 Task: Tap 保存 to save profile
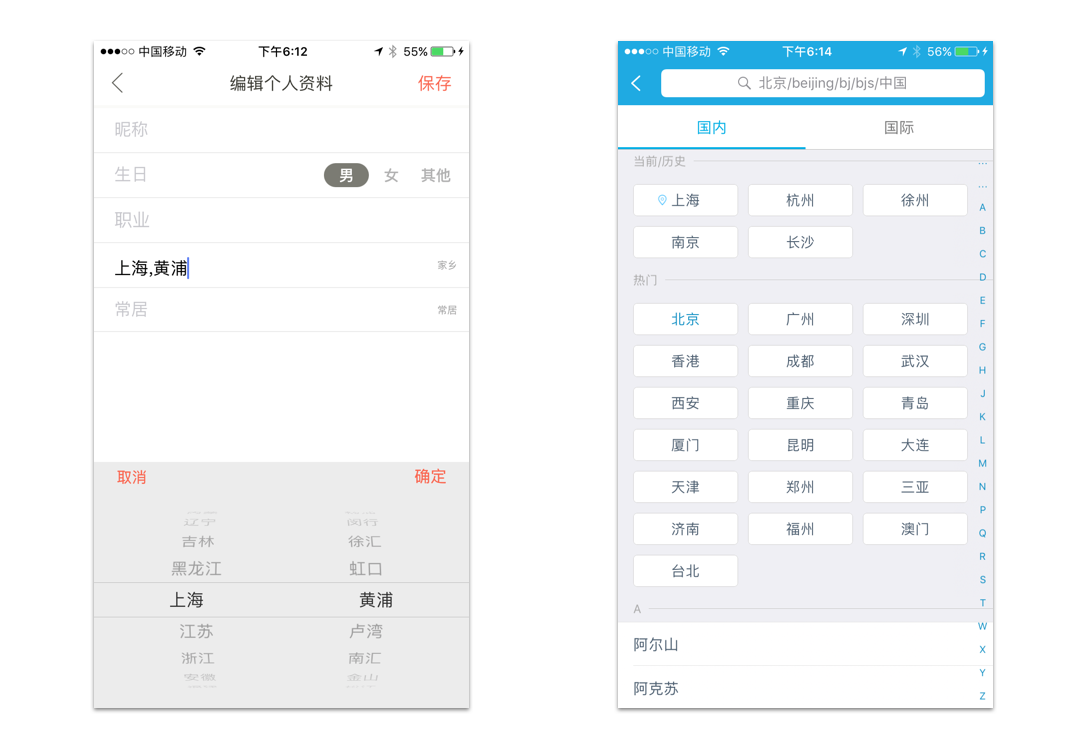434,83
